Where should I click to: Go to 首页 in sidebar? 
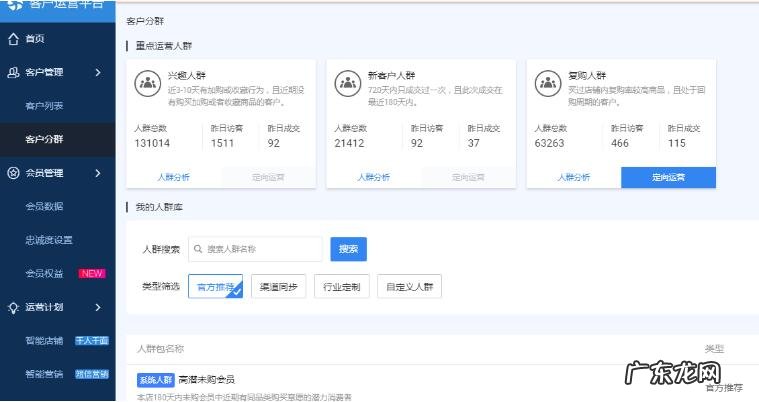(35, 39)
